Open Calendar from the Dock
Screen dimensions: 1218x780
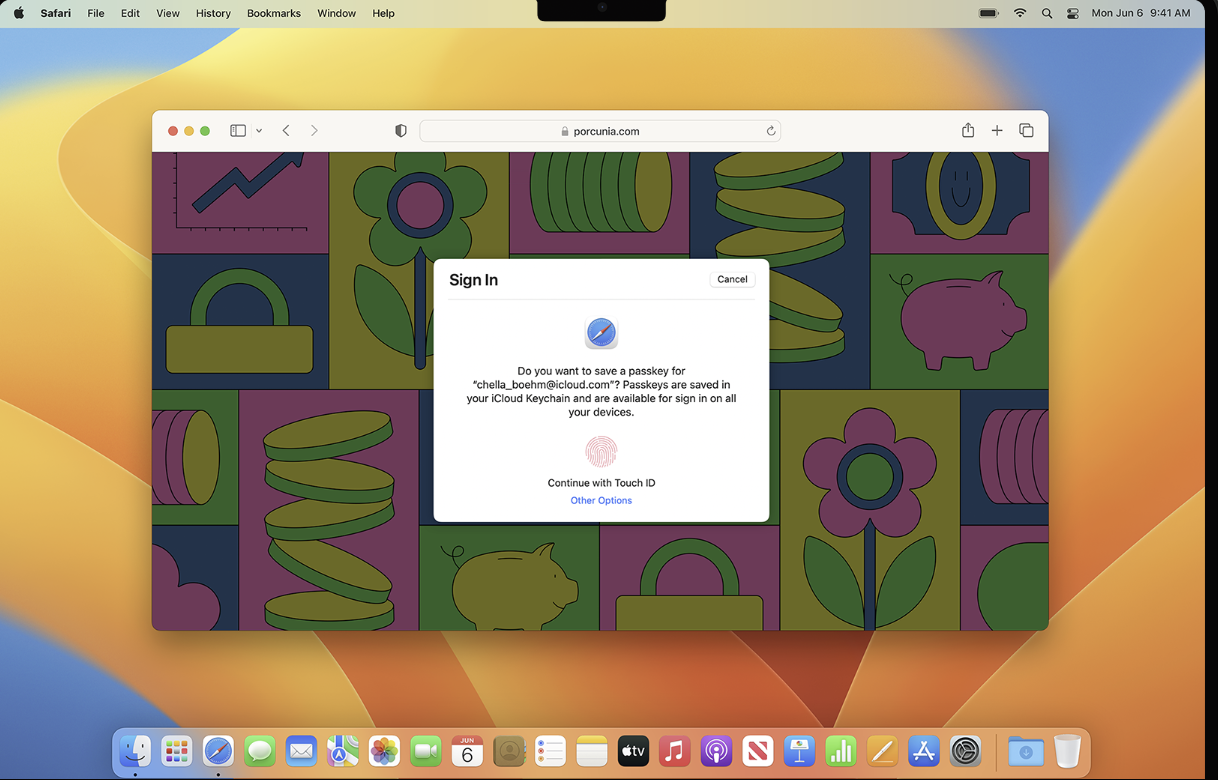click(x=467, y=750)
